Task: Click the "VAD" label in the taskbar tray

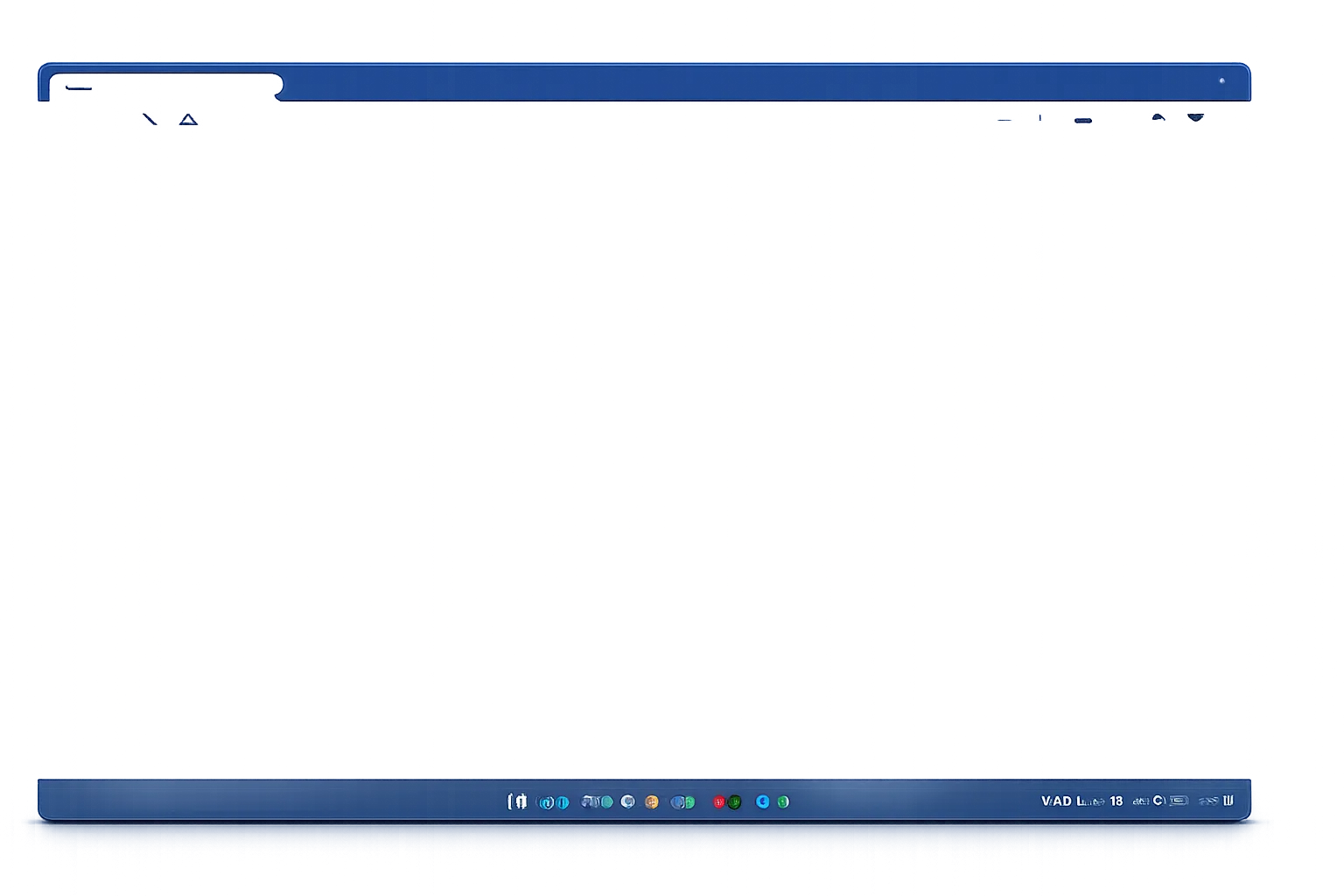Action: pos(1056,801)
